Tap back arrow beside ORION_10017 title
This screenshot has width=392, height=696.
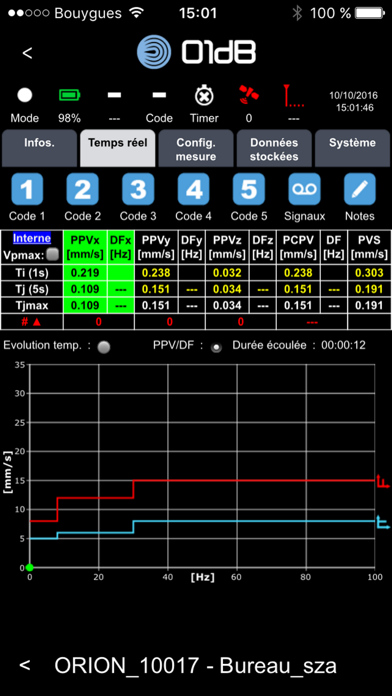(25, 665)
